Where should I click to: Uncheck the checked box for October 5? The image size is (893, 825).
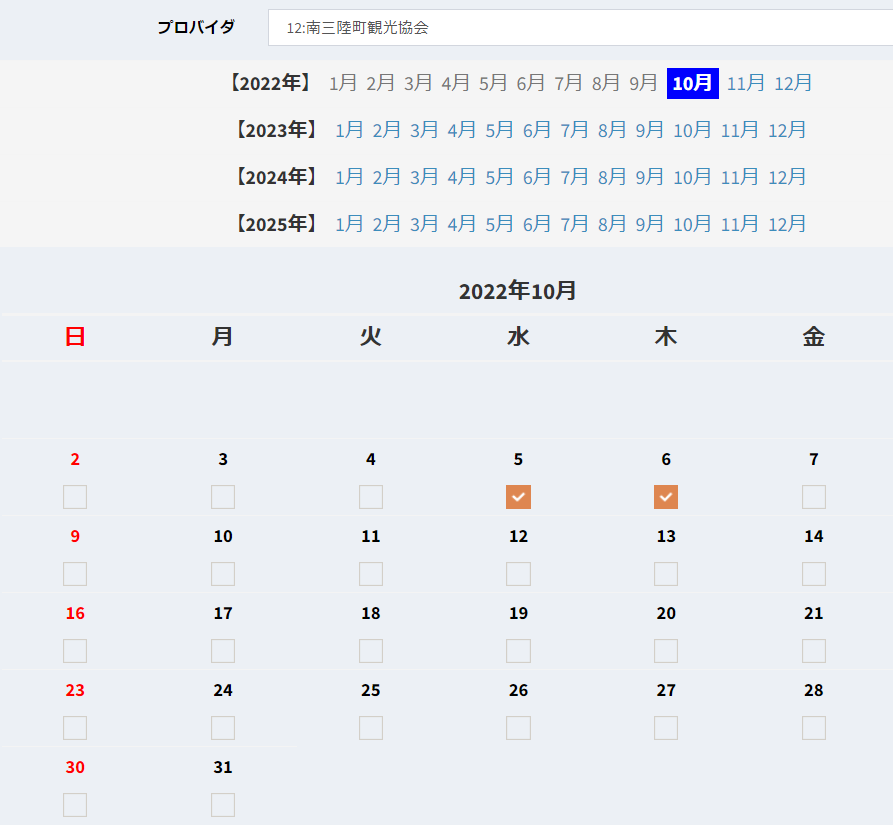click(518, 497)
